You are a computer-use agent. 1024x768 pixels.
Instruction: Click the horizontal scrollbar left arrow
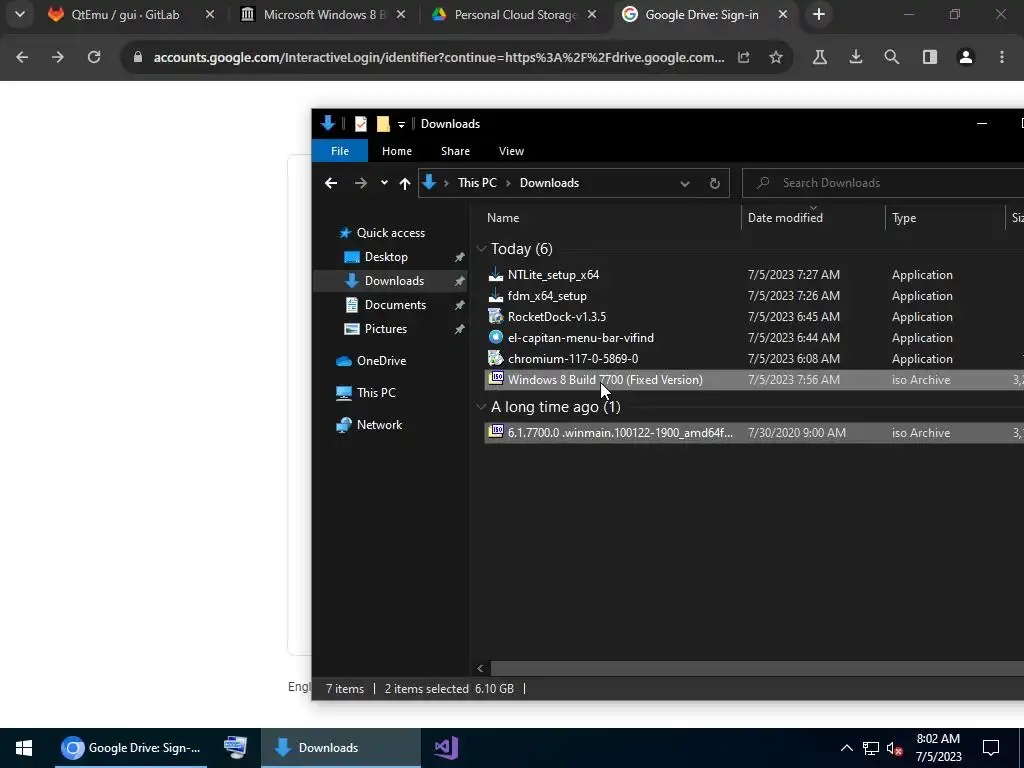point(480,668)
